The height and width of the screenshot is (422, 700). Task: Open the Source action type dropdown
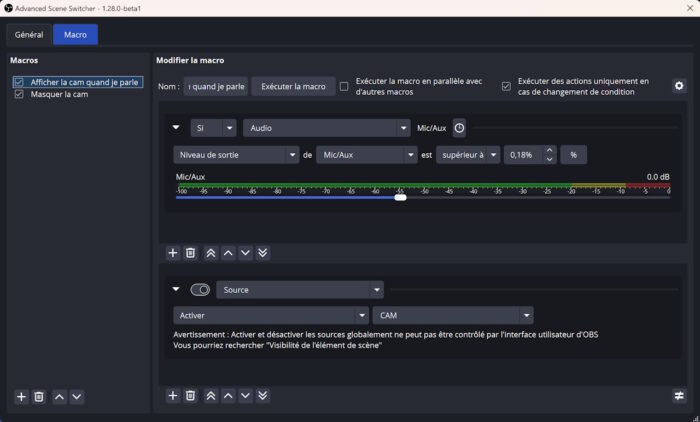(x=300, y=290)
